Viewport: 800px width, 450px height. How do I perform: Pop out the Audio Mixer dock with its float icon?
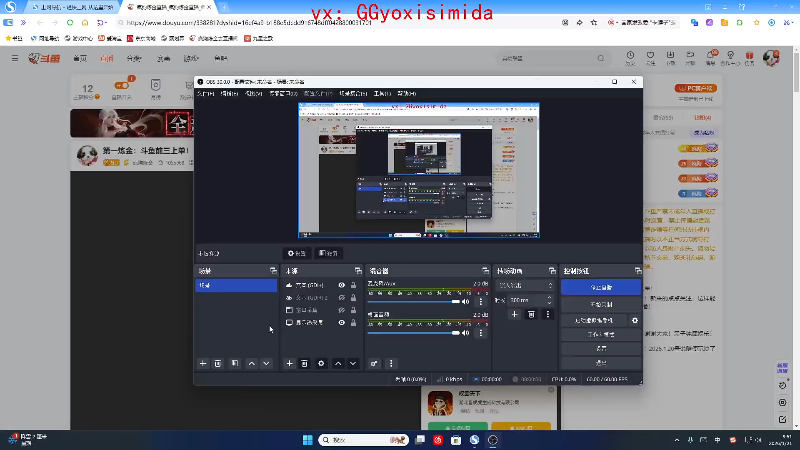tap(485, 270)
